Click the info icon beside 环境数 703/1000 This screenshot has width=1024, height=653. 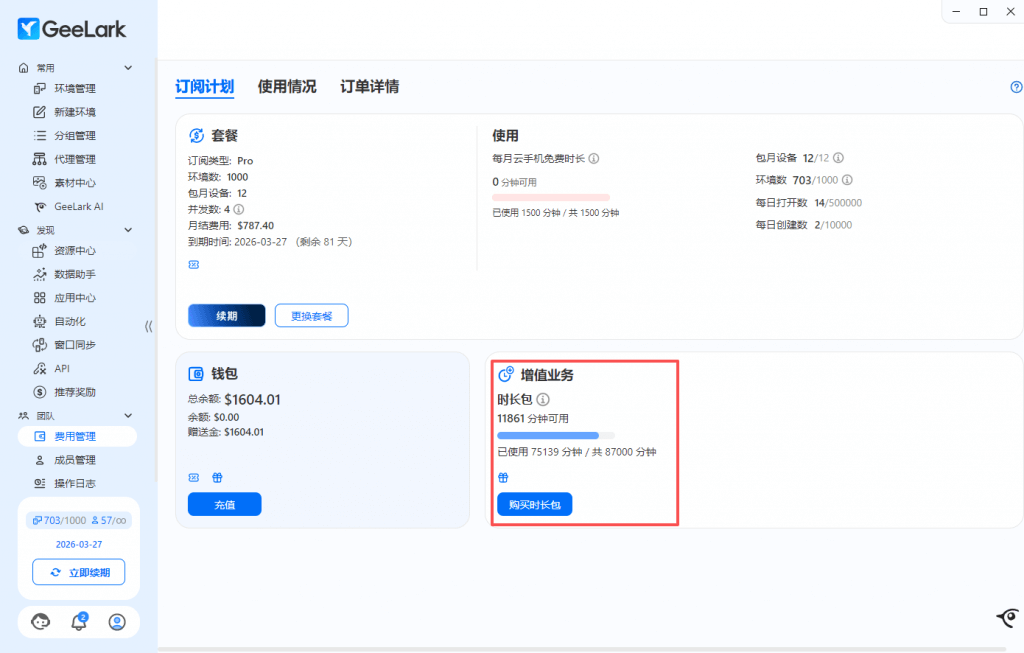pyautogui.click(x=847, y=180)
